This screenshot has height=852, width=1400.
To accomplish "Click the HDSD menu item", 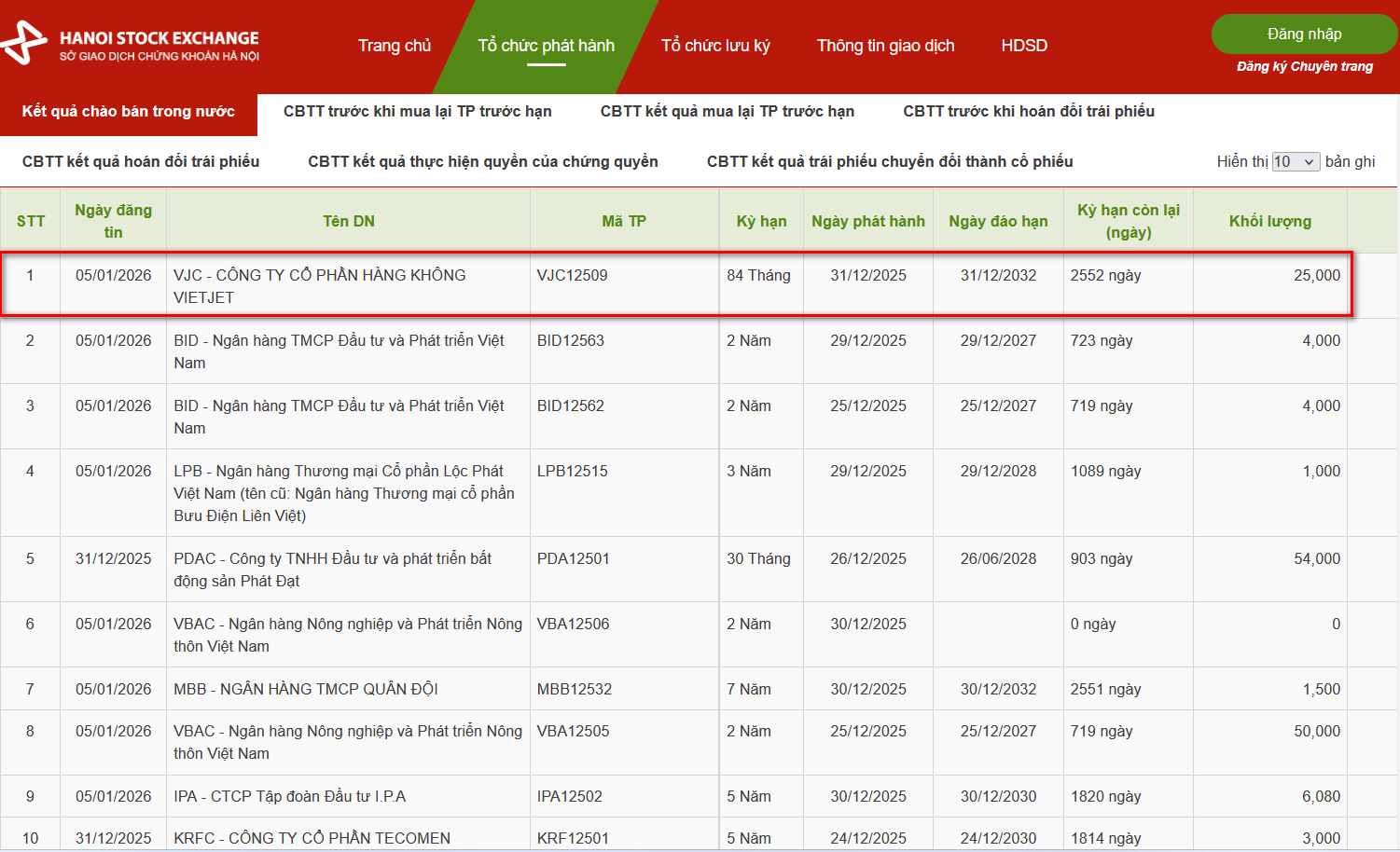I will pyautogui.click(x=1023, y=46).
